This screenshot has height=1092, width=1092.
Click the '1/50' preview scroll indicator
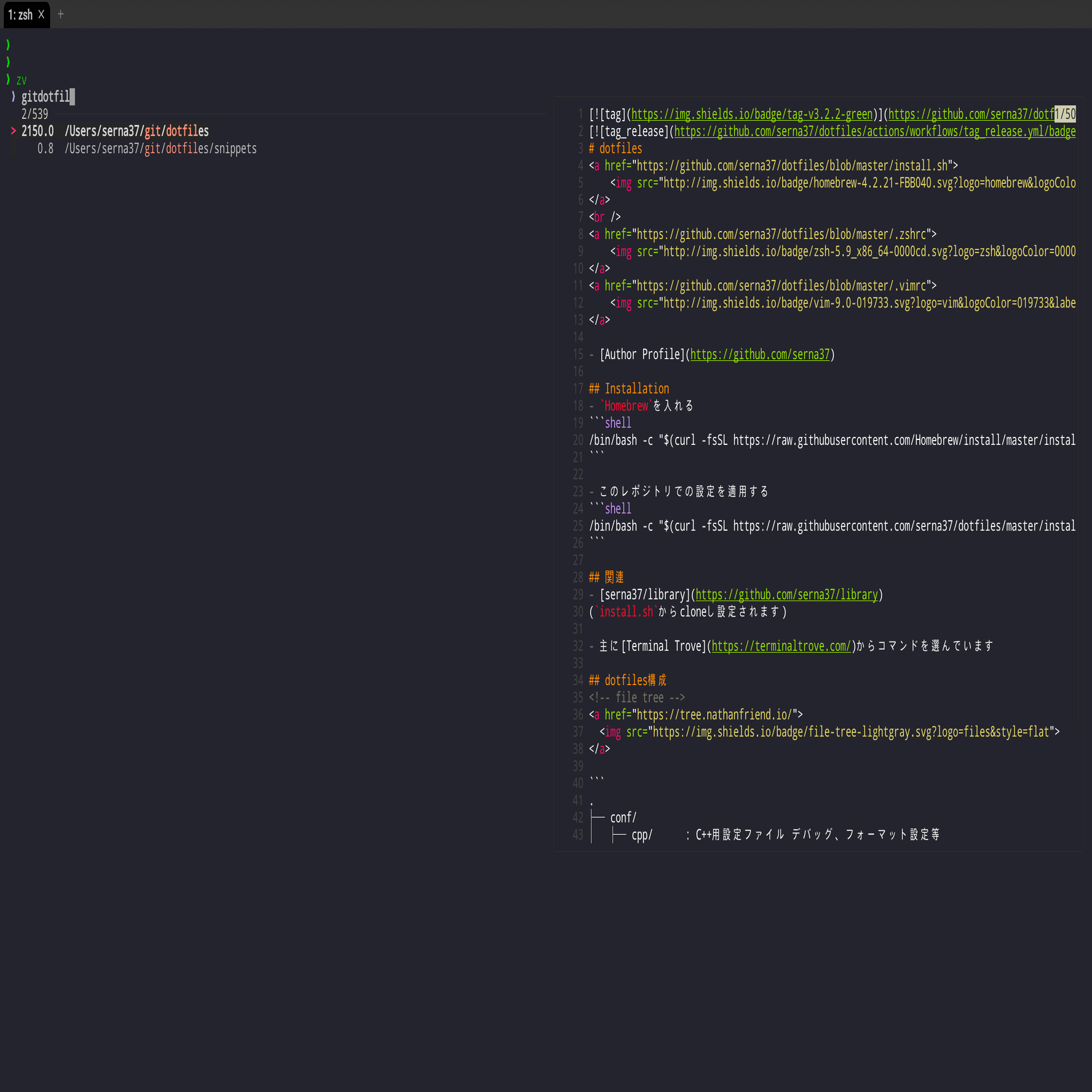[x=1065, y=114]
